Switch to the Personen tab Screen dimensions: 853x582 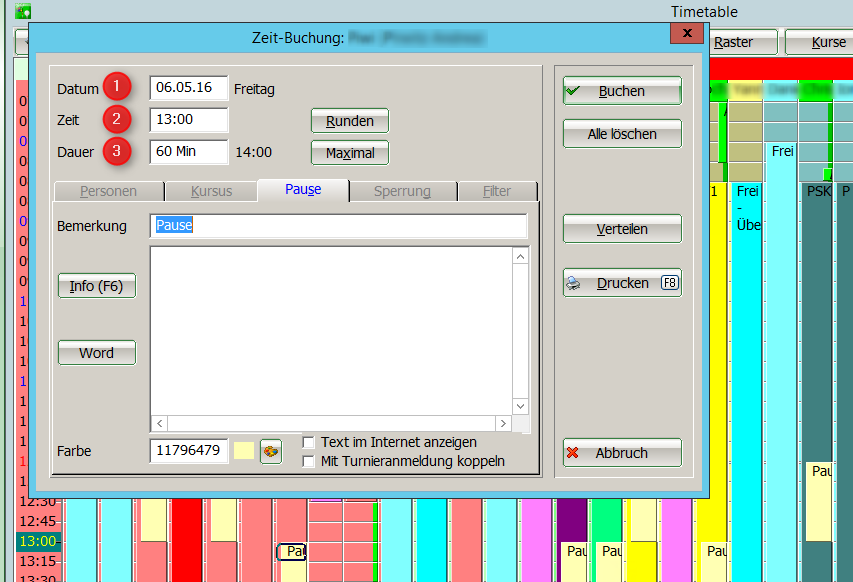108,191
